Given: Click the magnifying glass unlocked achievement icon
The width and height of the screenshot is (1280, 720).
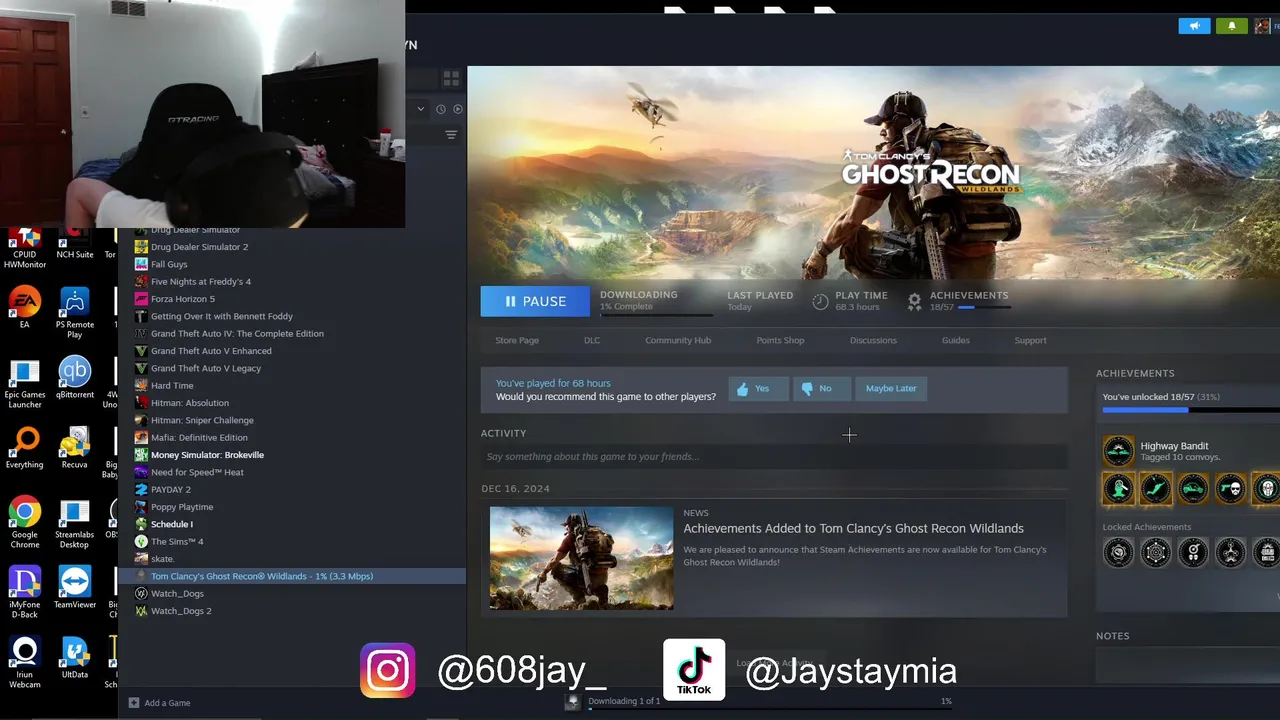Looking at the screenshot, I should pos(1118,489).
